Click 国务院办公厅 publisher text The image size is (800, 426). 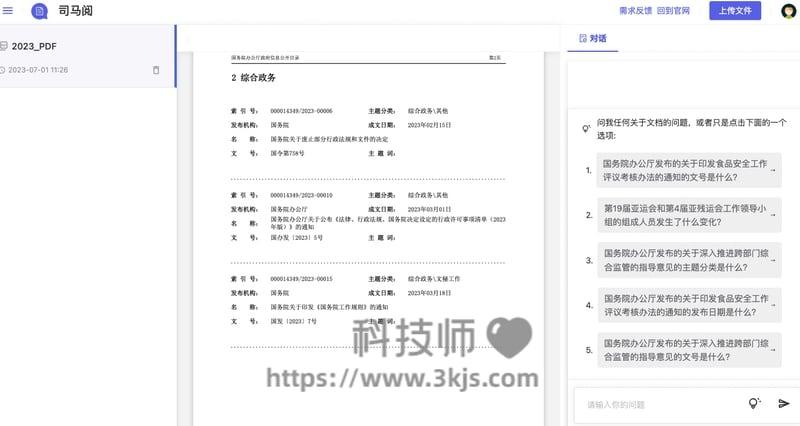tap(289, 209)
